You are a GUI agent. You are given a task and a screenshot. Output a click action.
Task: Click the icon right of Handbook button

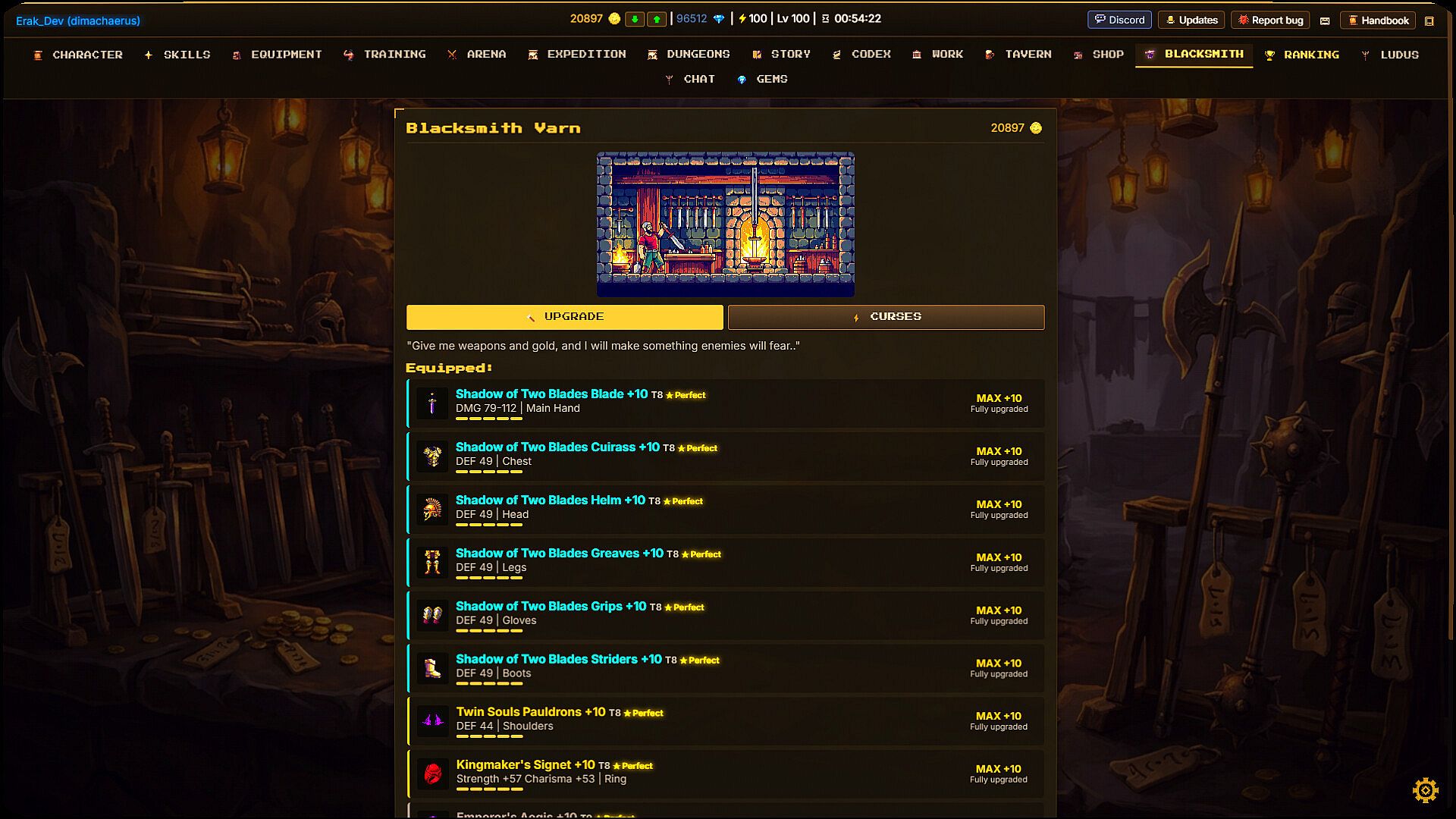click(1429, 20)
